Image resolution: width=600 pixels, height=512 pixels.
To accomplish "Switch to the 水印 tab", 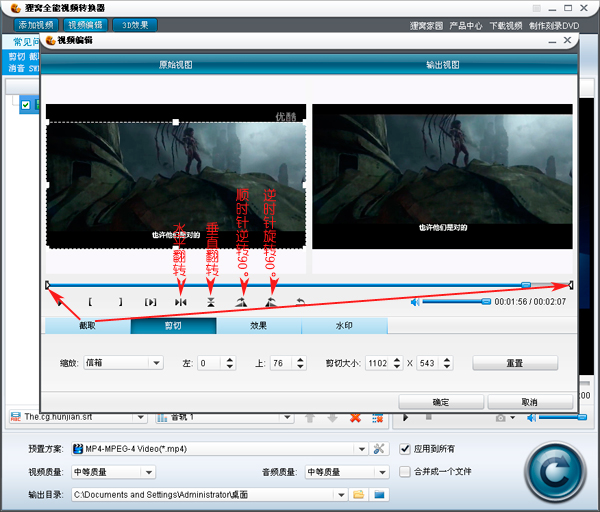I will [x=344, y=326].
